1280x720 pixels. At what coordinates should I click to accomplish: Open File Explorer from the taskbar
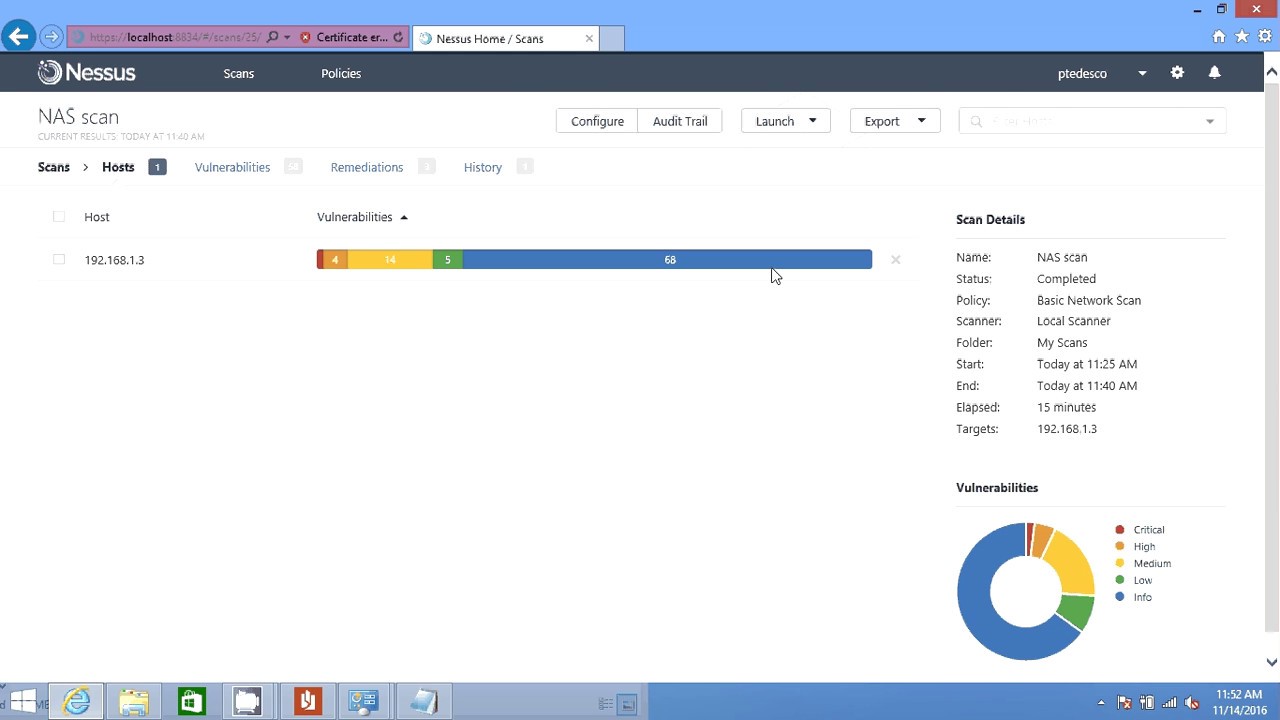coord(134,702)
